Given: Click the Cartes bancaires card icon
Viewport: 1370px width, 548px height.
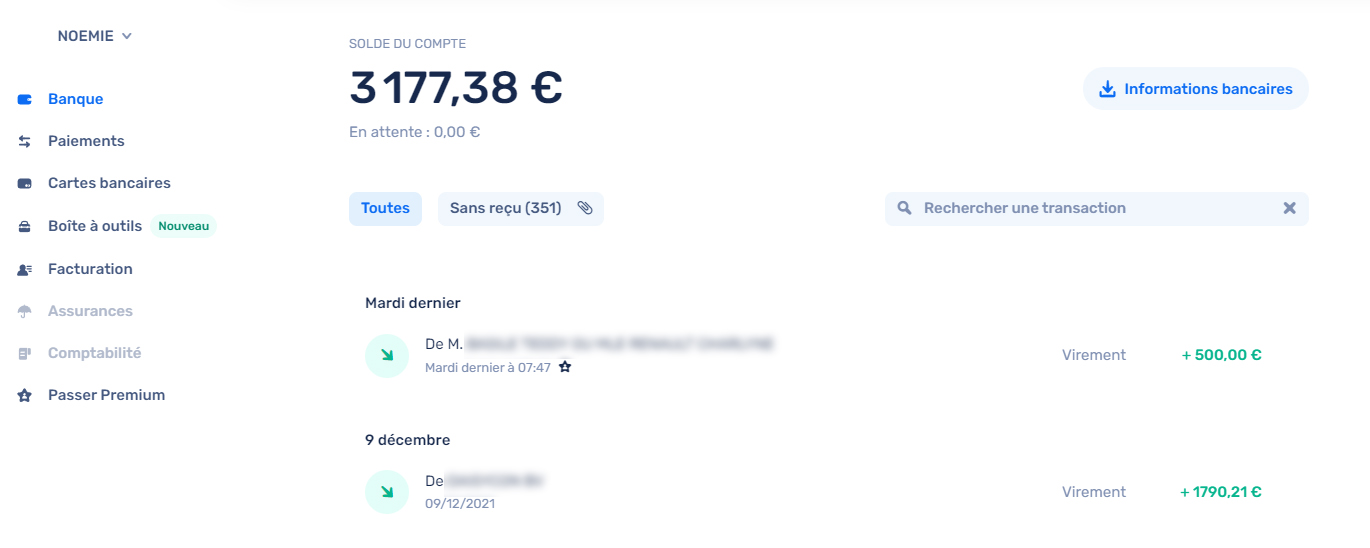Looking at the screenshot, I should (x=25, y=183).
